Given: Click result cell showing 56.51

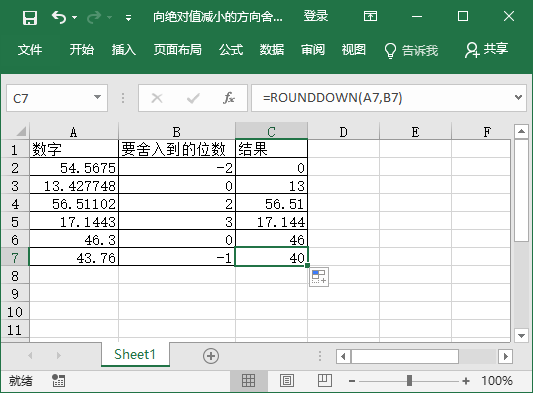Looking at the screenshot, I should pos(271,203).
